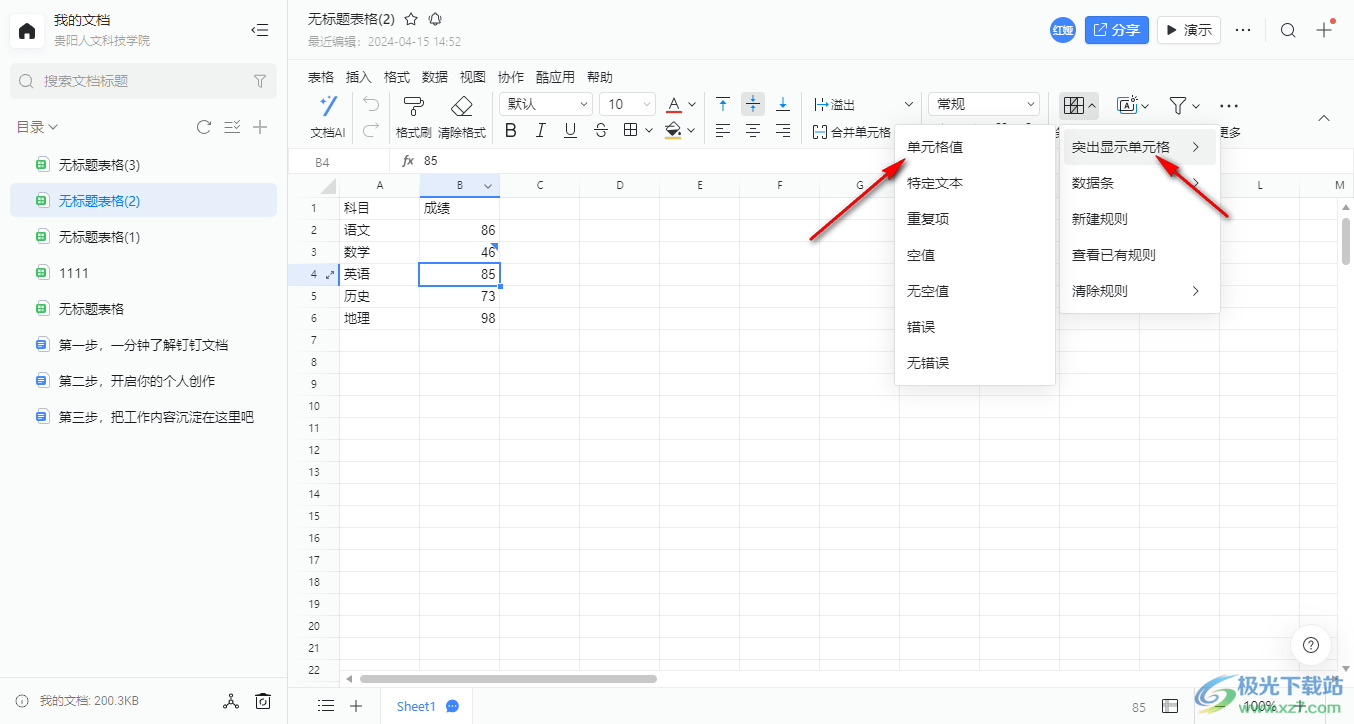Image resolution: width=1354 pixels, height=724 pixels.
Task: Expand the font color dropdown arrow
Action: [692, 104]
